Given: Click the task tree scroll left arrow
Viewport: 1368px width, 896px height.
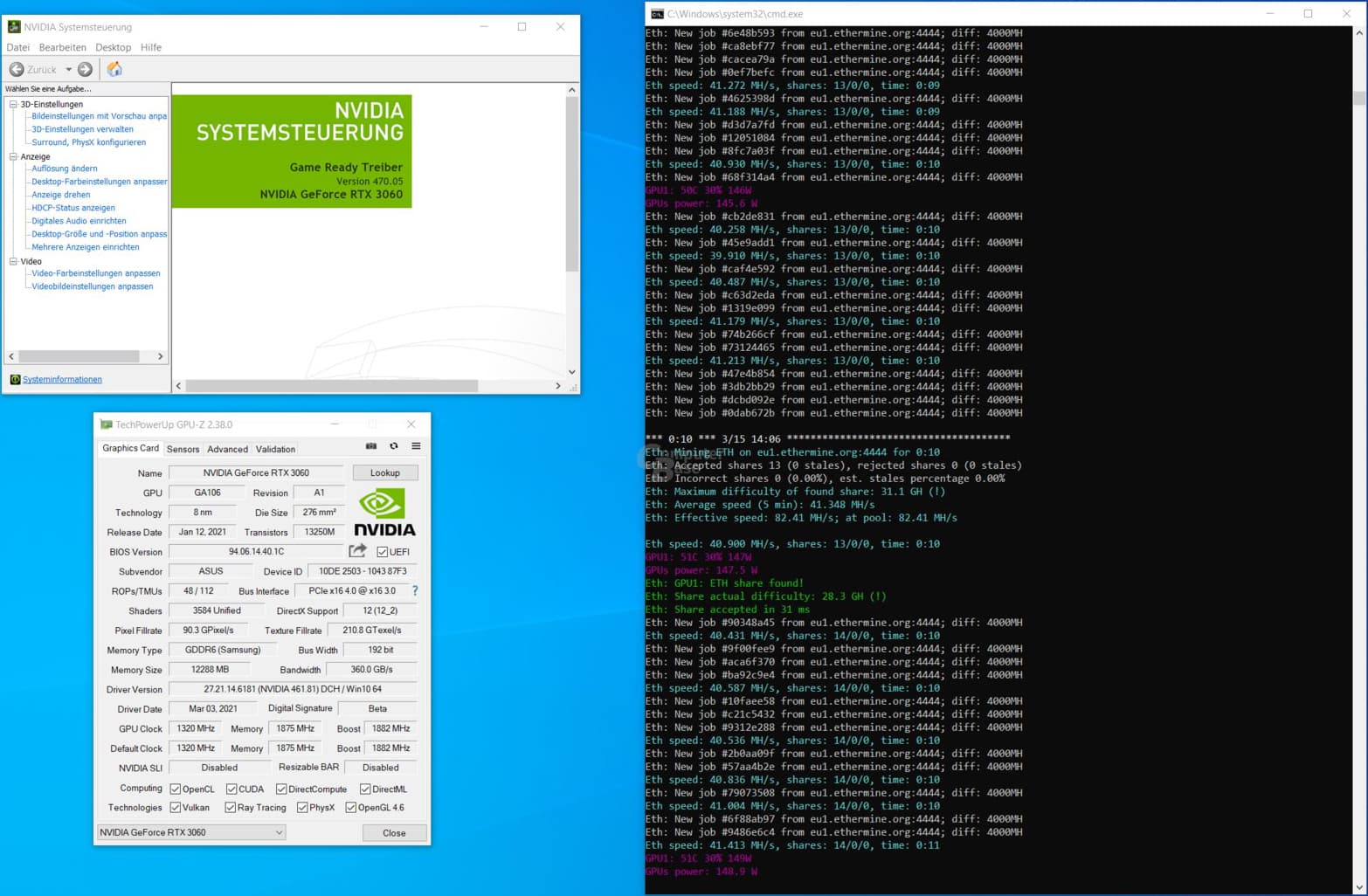Looking at the screenshot, I should pos(11,356).
